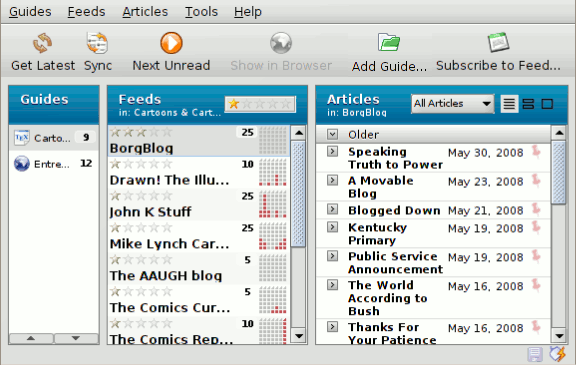The image size is (576, 365).
Task: Expand the Thanks For Your Patience article
Action: tap(332, 326)
